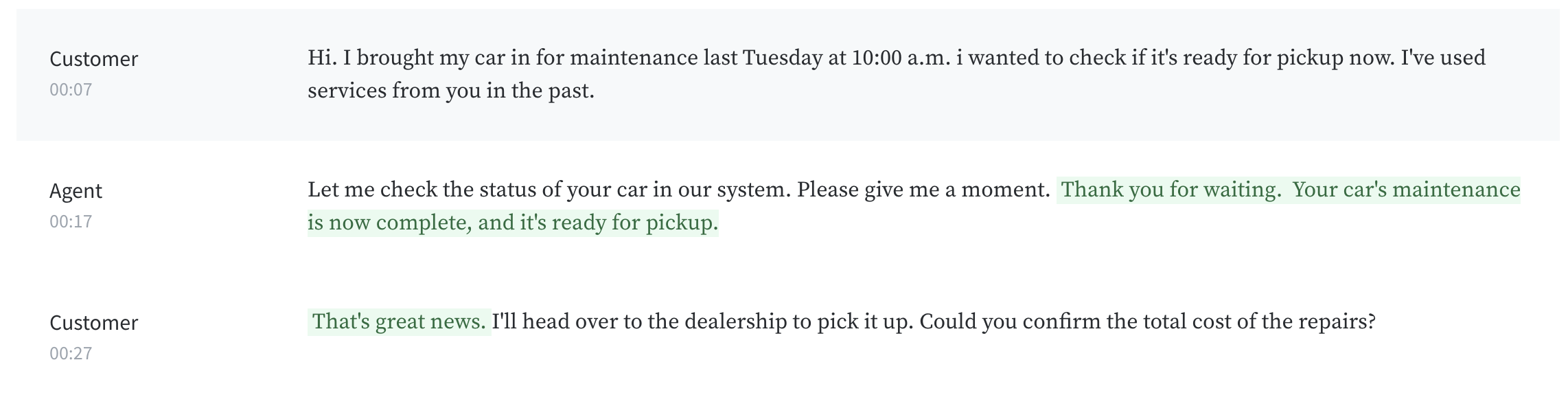The width and height of the screenshot is (1568, 393).
Task: Click highlighted text "is now complete, and it's ready for pickup."
Action: point(513,223)
